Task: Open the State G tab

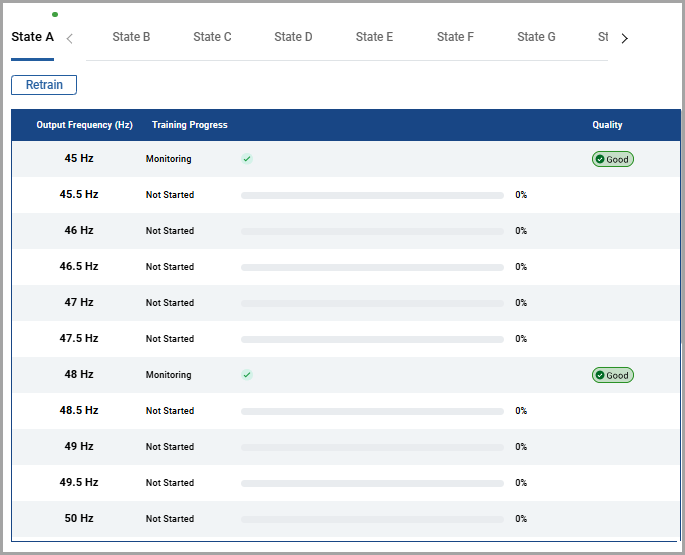Action: tap(536, 37)
